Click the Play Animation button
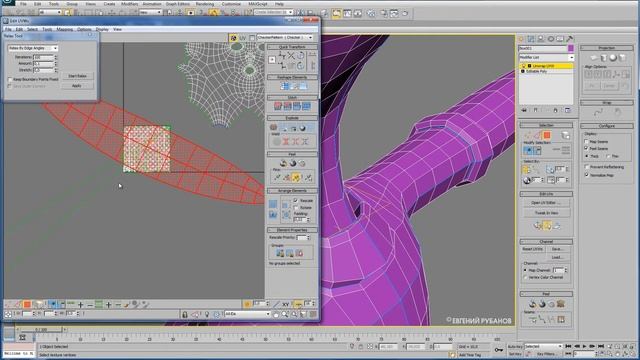The image size is (640, 360). [585, 346]
